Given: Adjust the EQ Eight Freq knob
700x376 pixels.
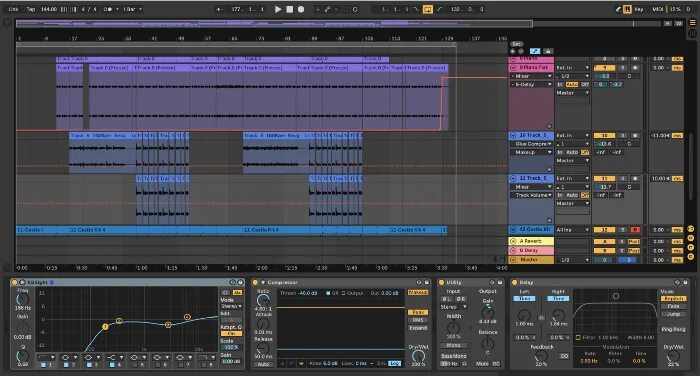Looking at the screenshot, I should [22, 300].
